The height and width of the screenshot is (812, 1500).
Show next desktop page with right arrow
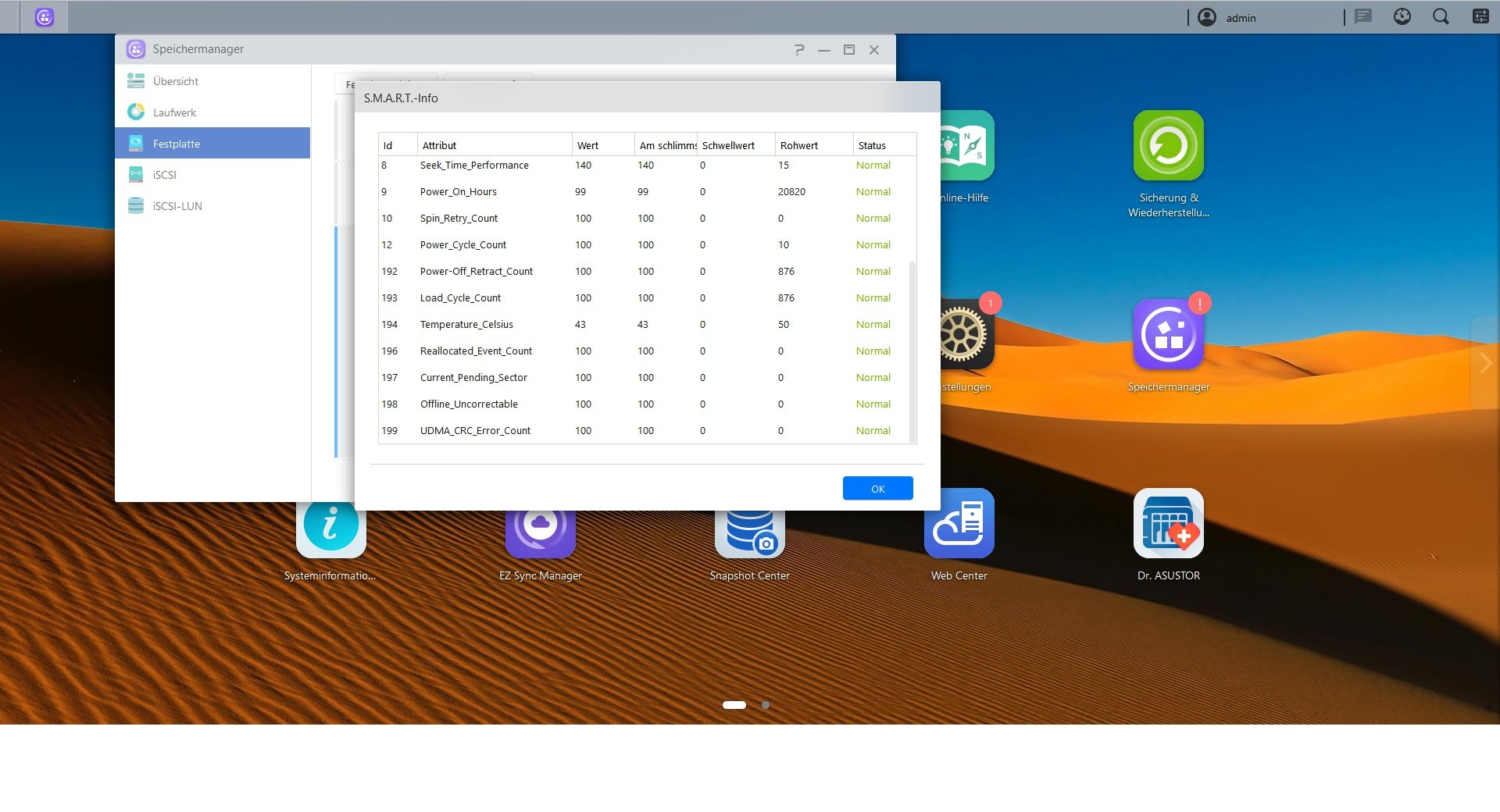(x=1486, y=362)
